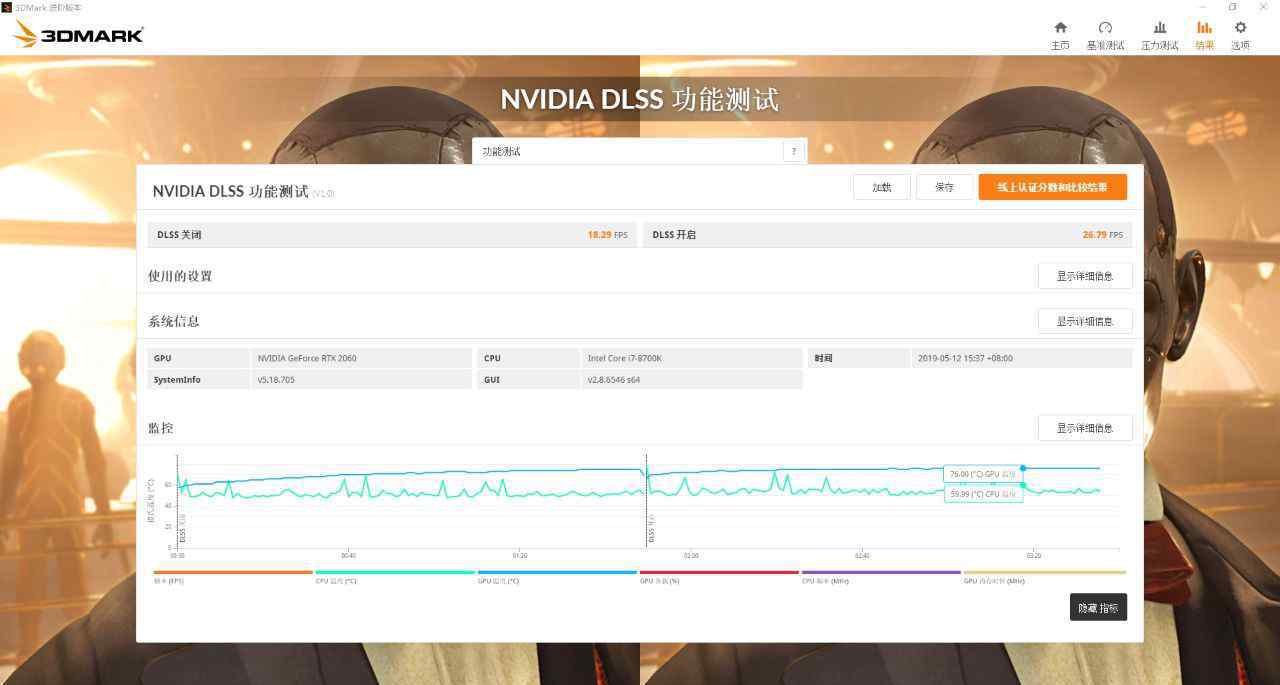Toggle green CPU 温度 (°C) legend metric
This screenshot has width=1280, height=685.
point(395,577)
